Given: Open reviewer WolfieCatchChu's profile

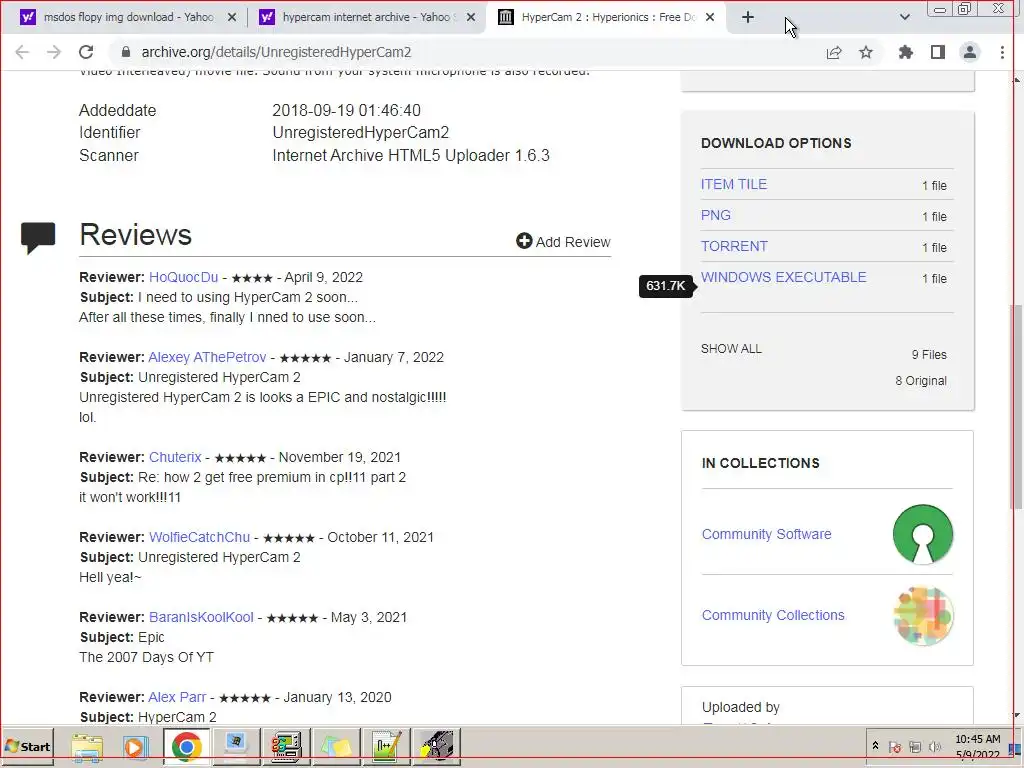Looking at the screenshot, I should 199,537.
